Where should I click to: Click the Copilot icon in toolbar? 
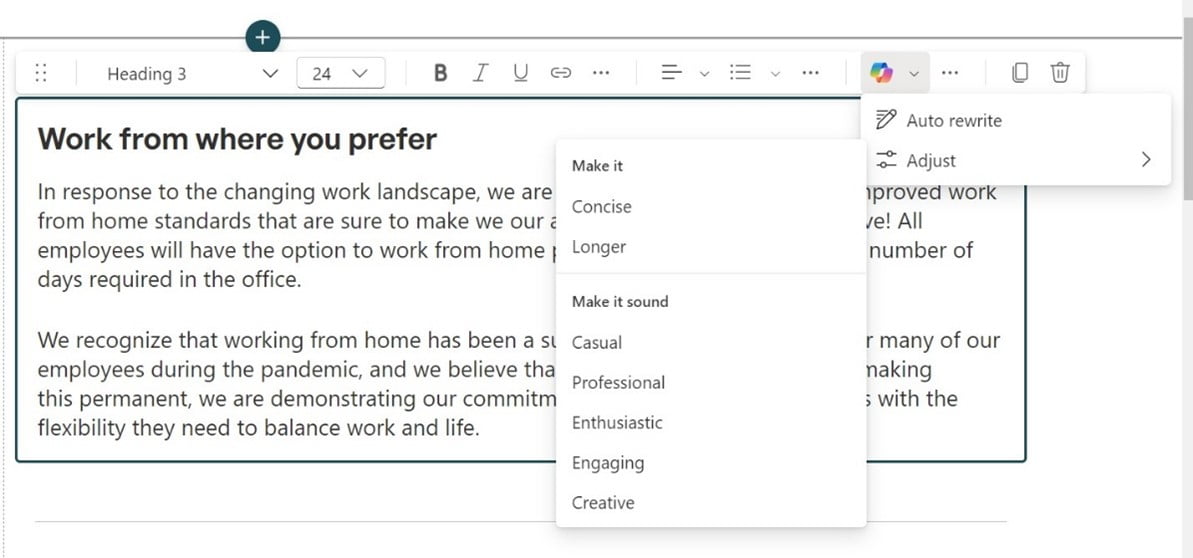click(881, 73)
